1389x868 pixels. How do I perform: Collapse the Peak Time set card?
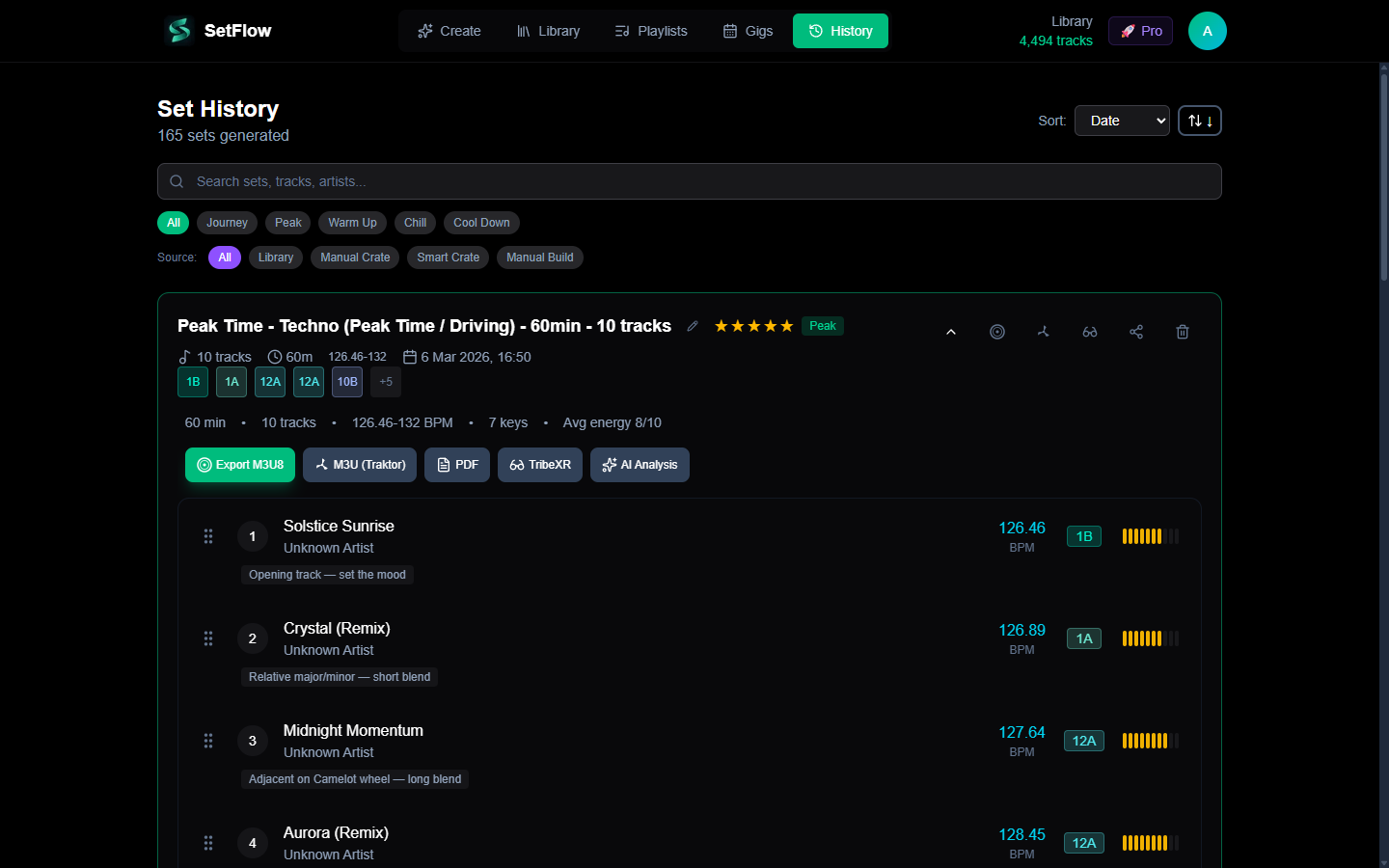pyautogui.click(x=951, y=332)
